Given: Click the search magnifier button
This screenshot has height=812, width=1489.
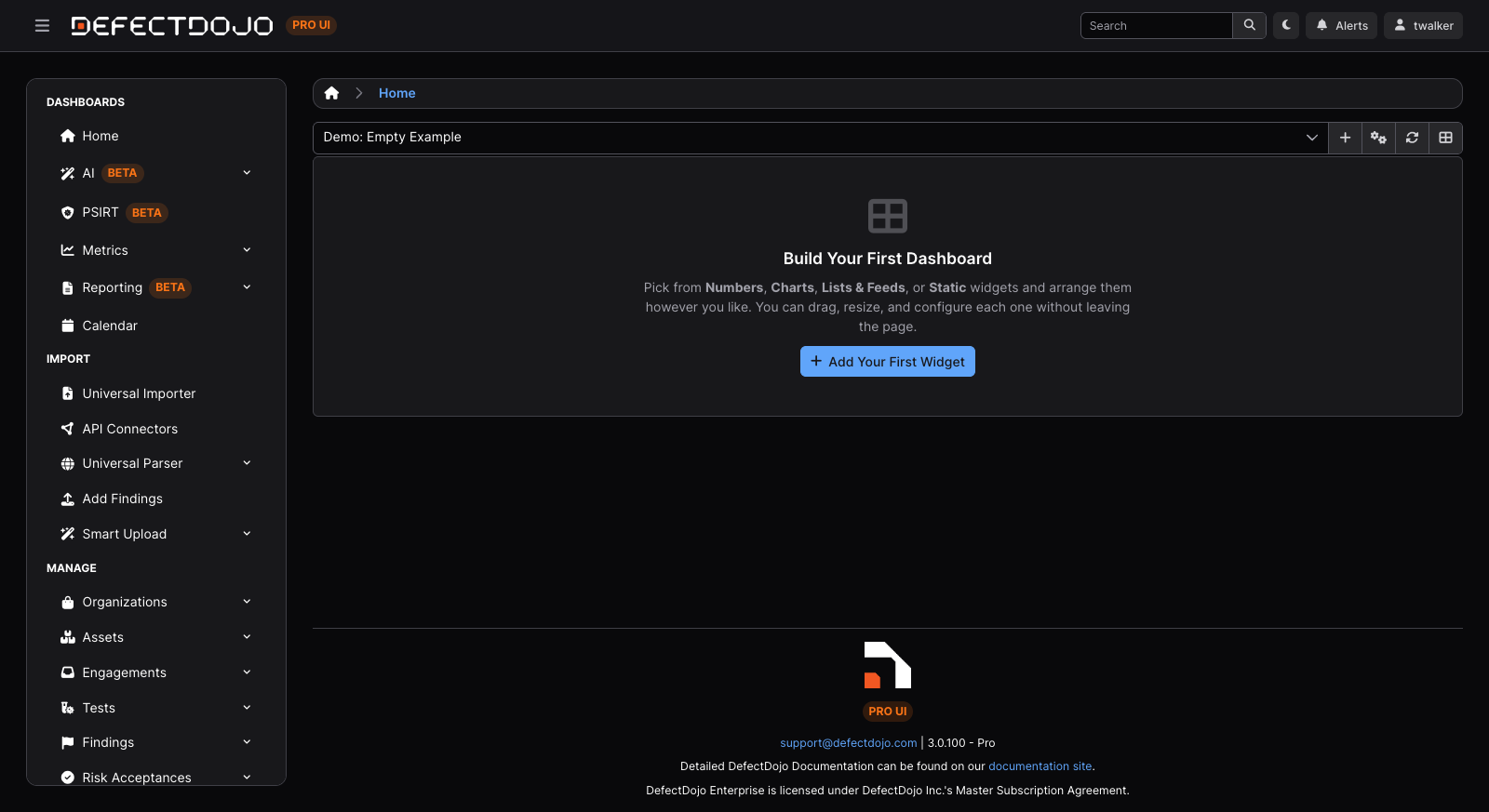Looking at the screenshot, I should click(1250, 25).
